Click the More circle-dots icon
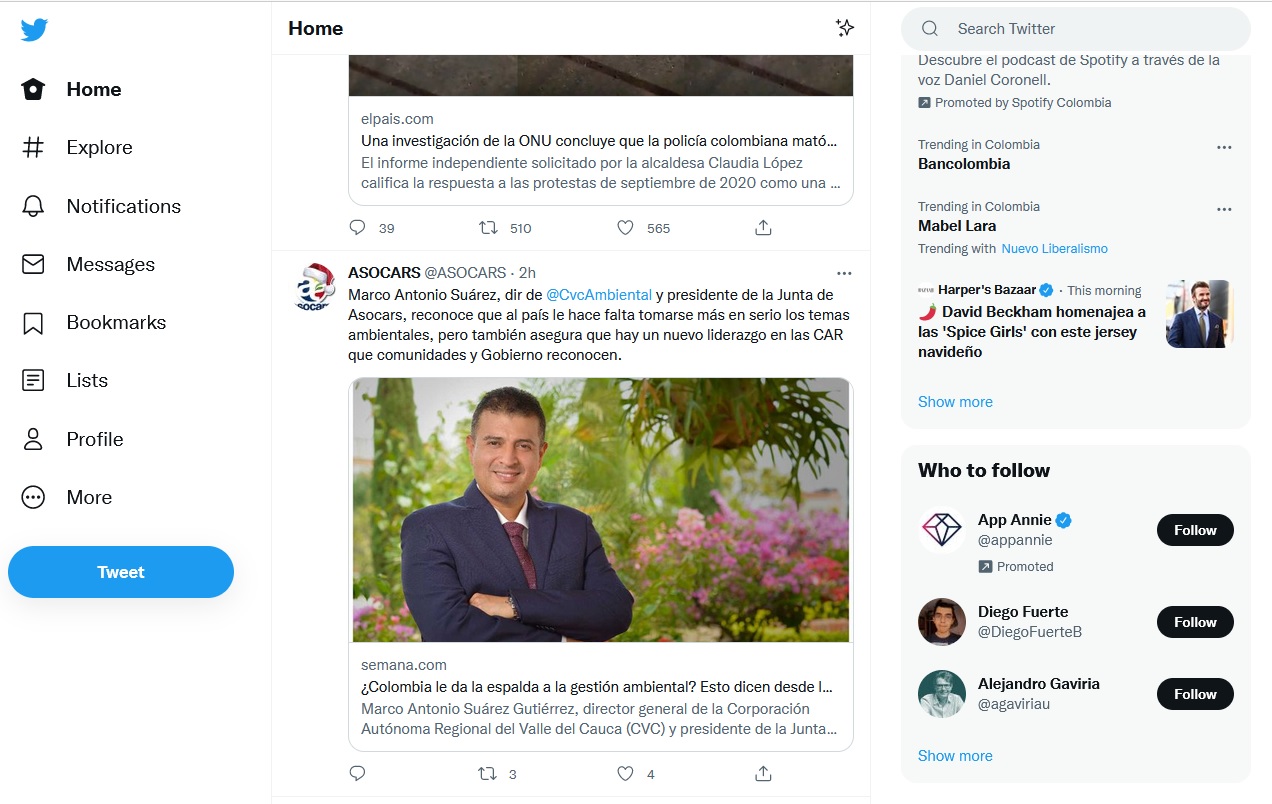The width and height of the screenshot is (1272, 804). pyautogui.click(x=33, y=497)
